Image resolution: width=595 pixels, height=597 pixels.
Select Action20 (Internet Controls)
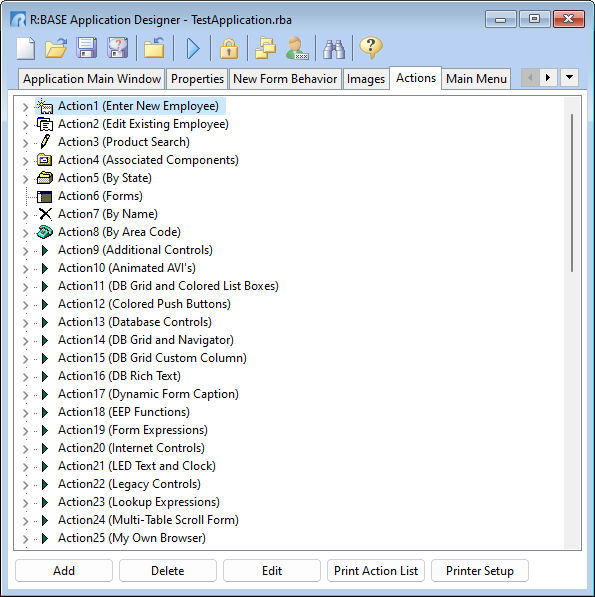131,448
